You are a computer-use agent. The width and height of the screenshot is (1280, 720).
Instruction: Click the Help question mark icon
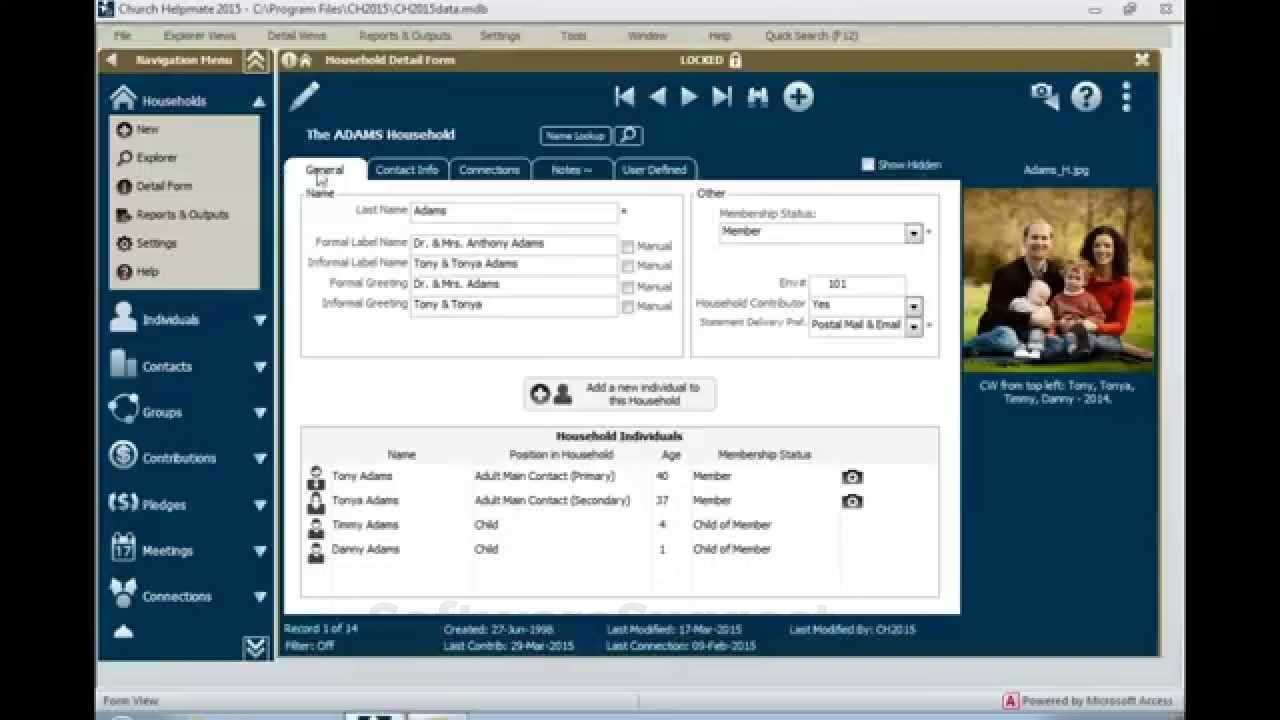(1087, 95)
